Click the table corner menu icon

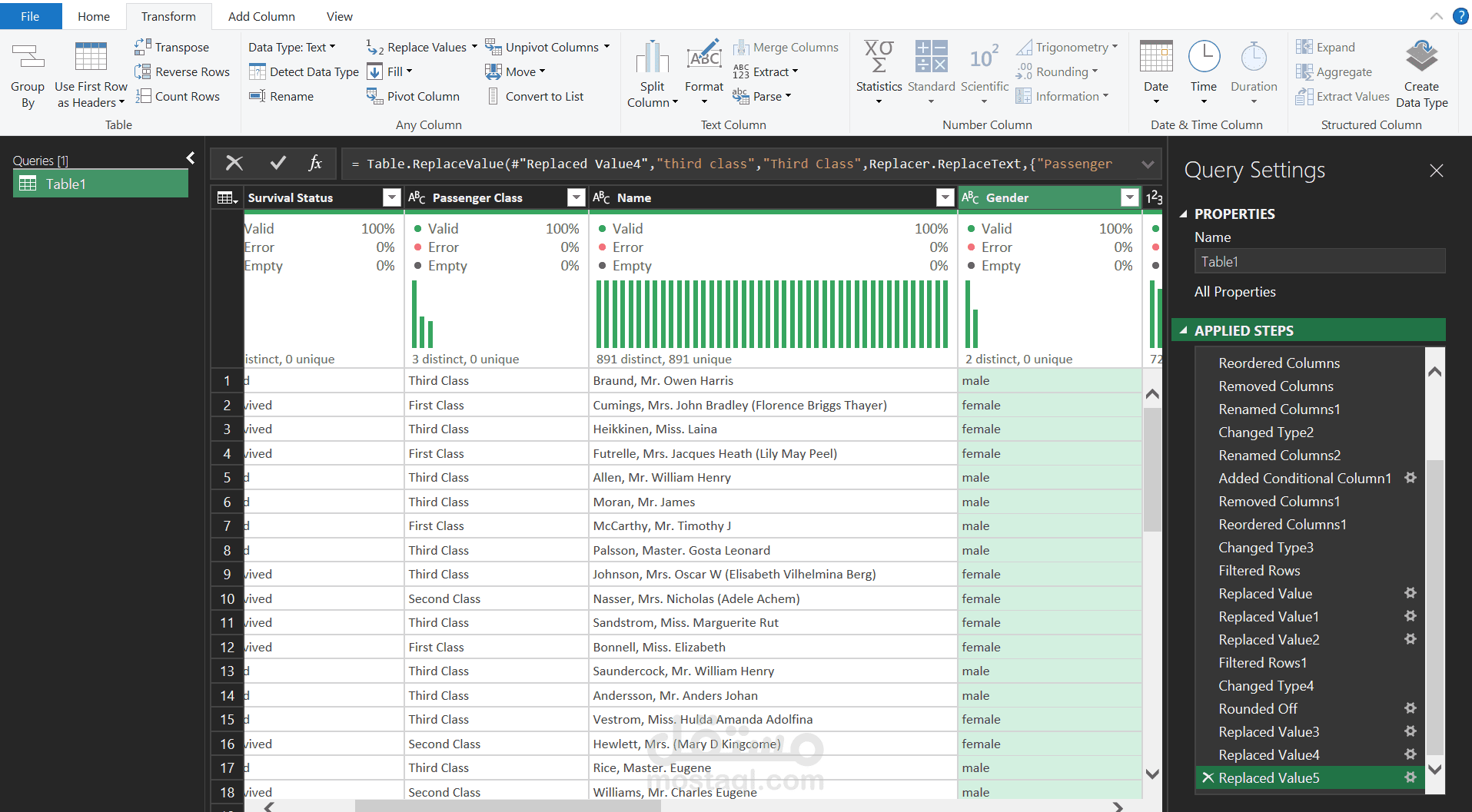(227, 198)
